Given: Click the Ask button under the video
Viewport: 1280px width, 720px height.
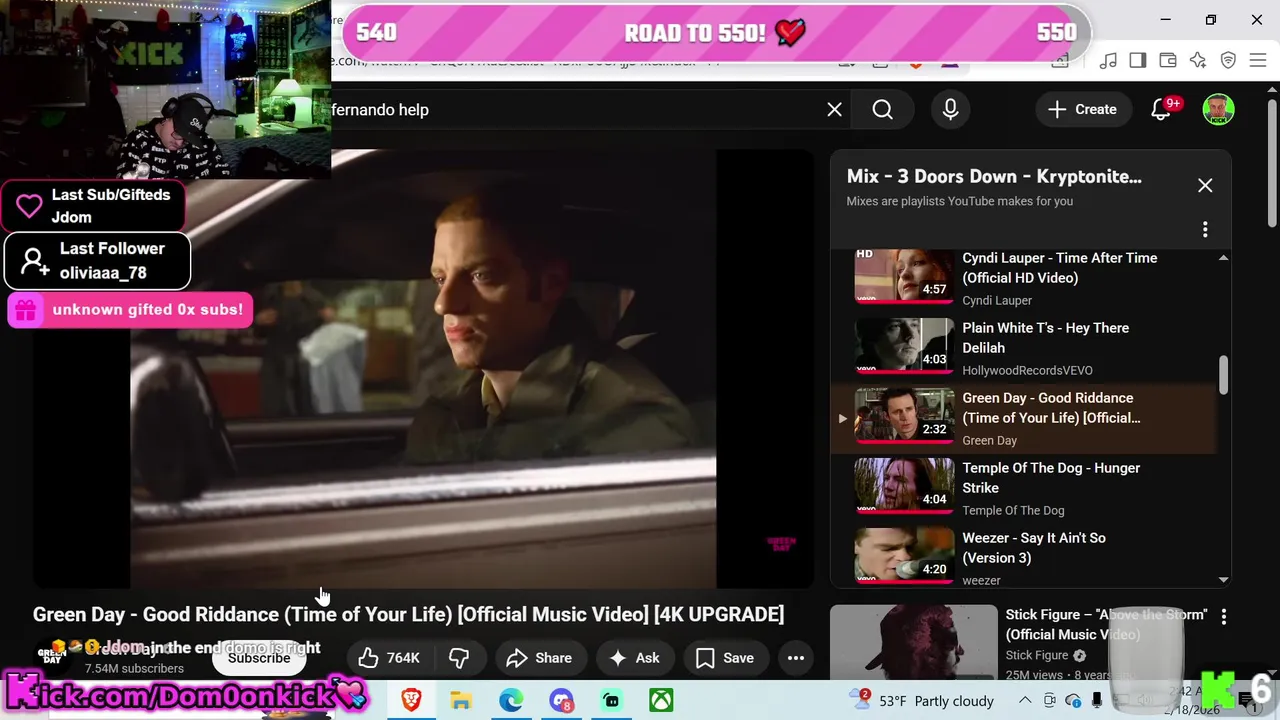Looking at the screenshot, I should [x=634, y=658].
